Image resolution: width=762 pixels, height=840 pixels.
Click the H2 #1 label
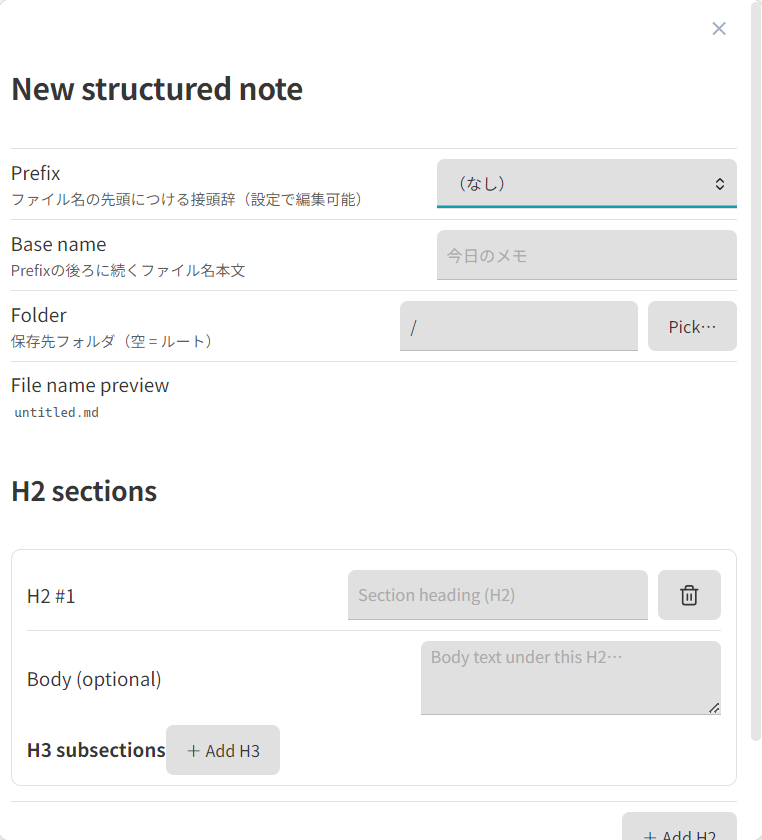51,596
